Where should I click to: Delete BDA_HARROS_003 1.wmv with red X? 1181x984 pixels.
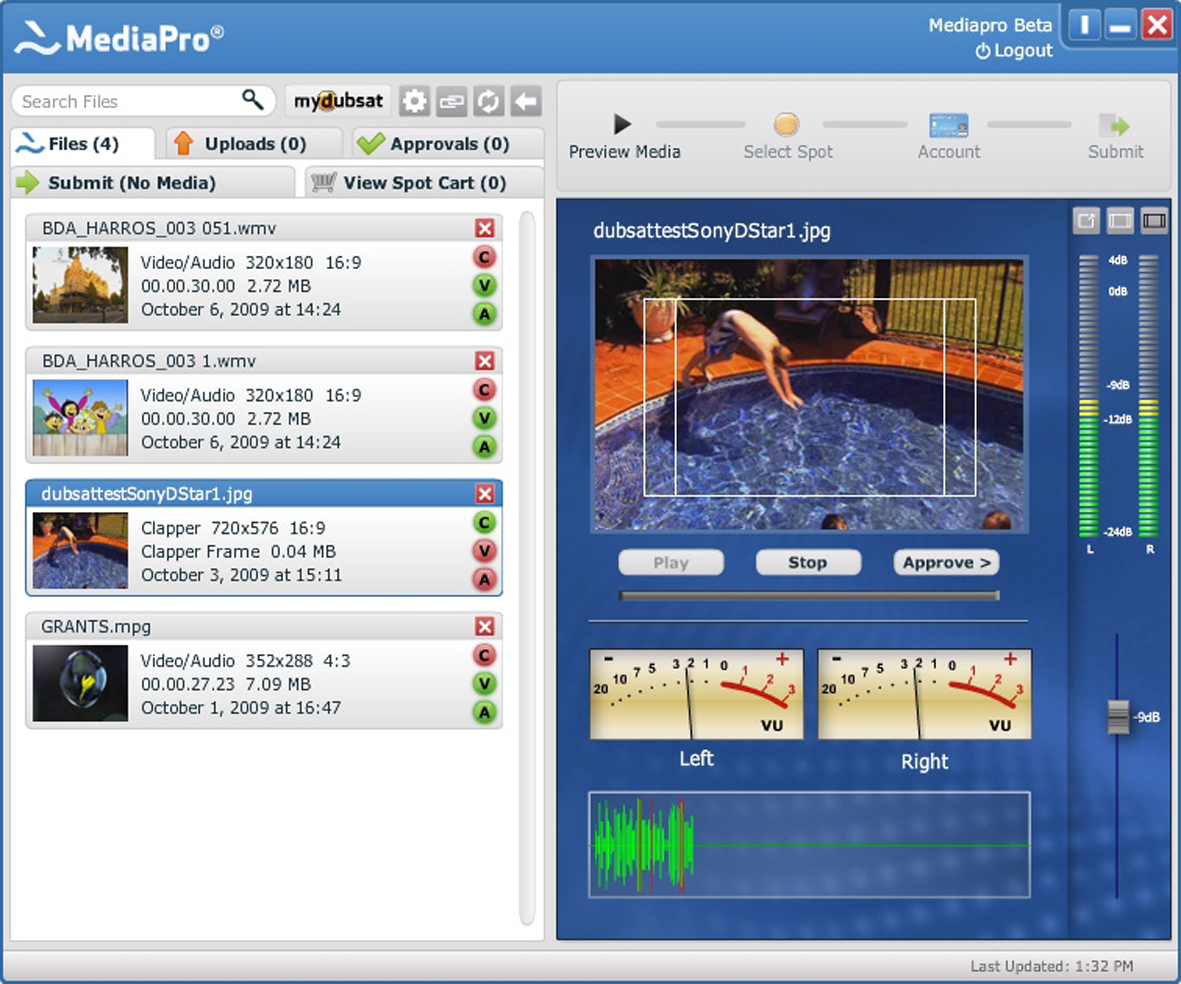pos(485,361)
